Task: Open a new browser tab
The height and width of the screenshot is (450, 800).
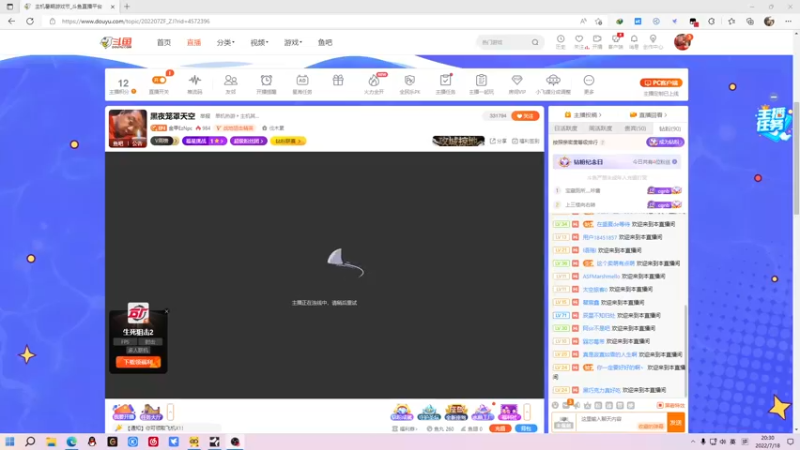Action: point(127,7)
